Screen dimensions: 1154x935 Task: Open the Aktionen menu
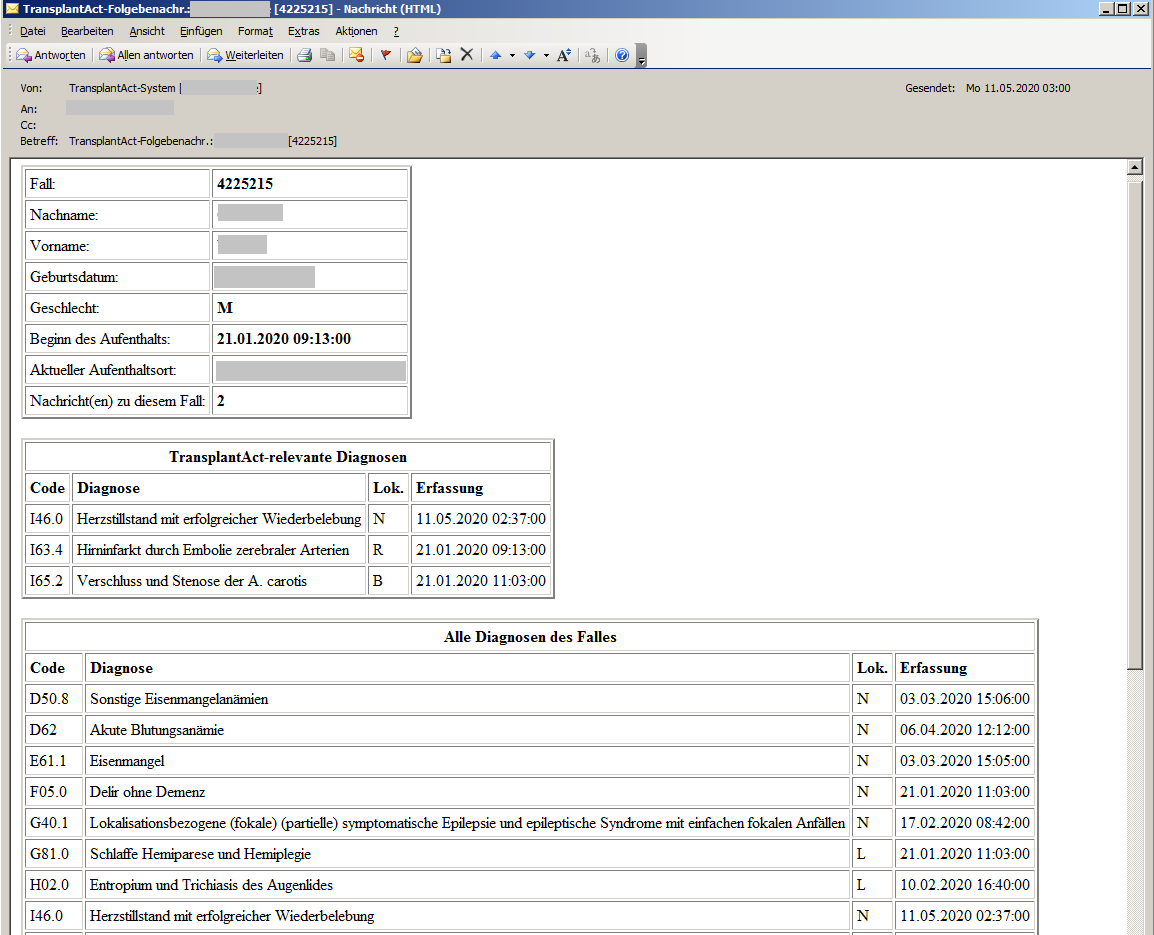[x=356, y=31]
